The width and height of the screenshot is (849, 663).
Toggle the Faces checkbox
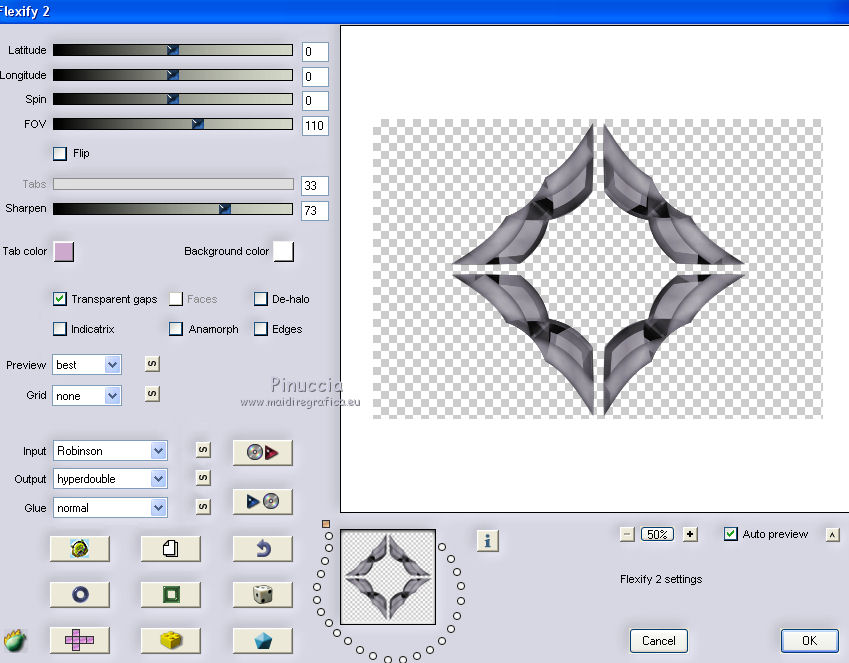(175, 299)
